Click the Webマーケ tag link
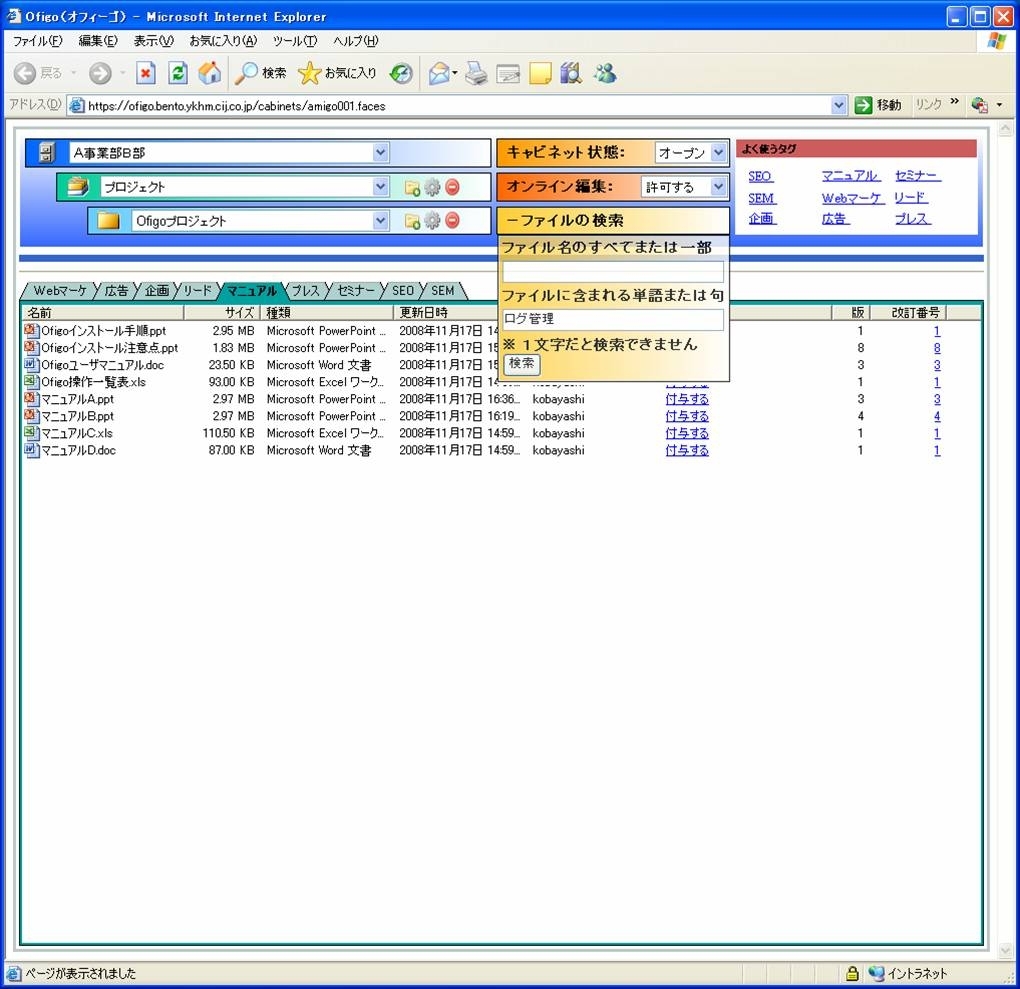 [x=852, y=198]
